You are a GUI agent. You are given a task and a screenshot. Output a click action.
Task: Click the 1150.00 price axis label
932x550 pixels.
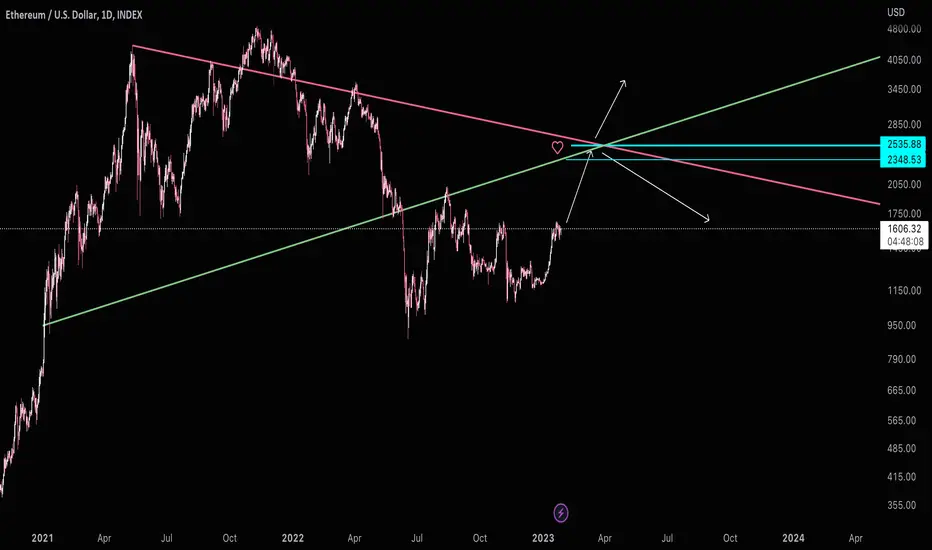click(904, 291)
